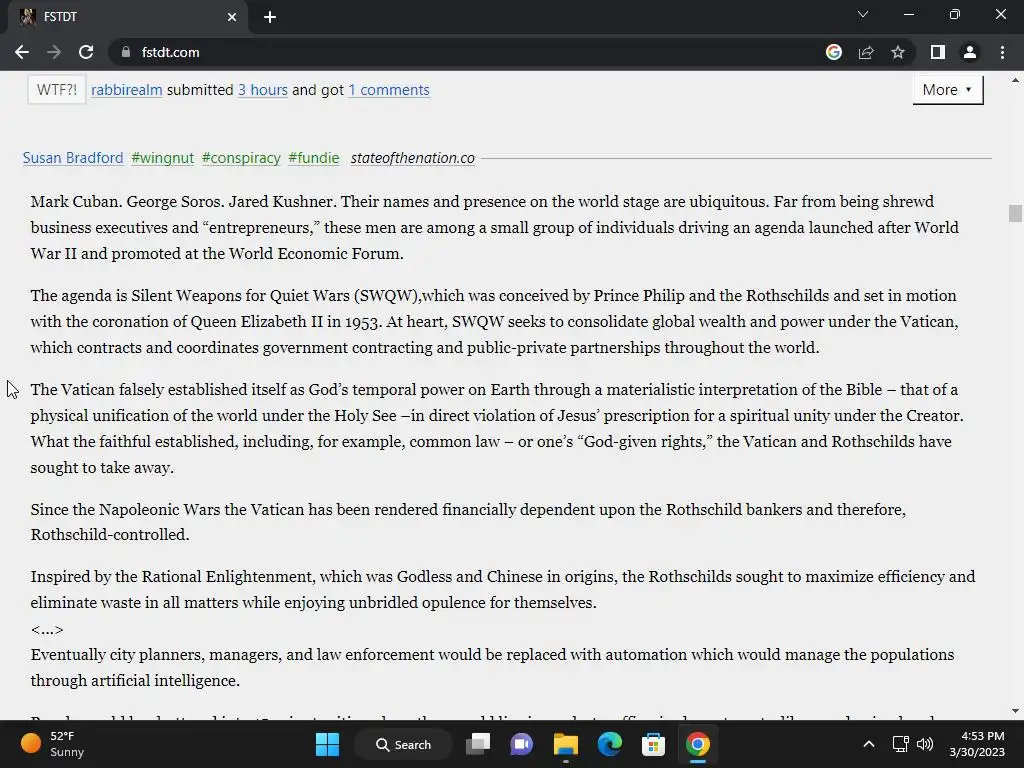Open Chrome profile menu
The width and height of the screenshot is (1024, 768).
point(970,52)
